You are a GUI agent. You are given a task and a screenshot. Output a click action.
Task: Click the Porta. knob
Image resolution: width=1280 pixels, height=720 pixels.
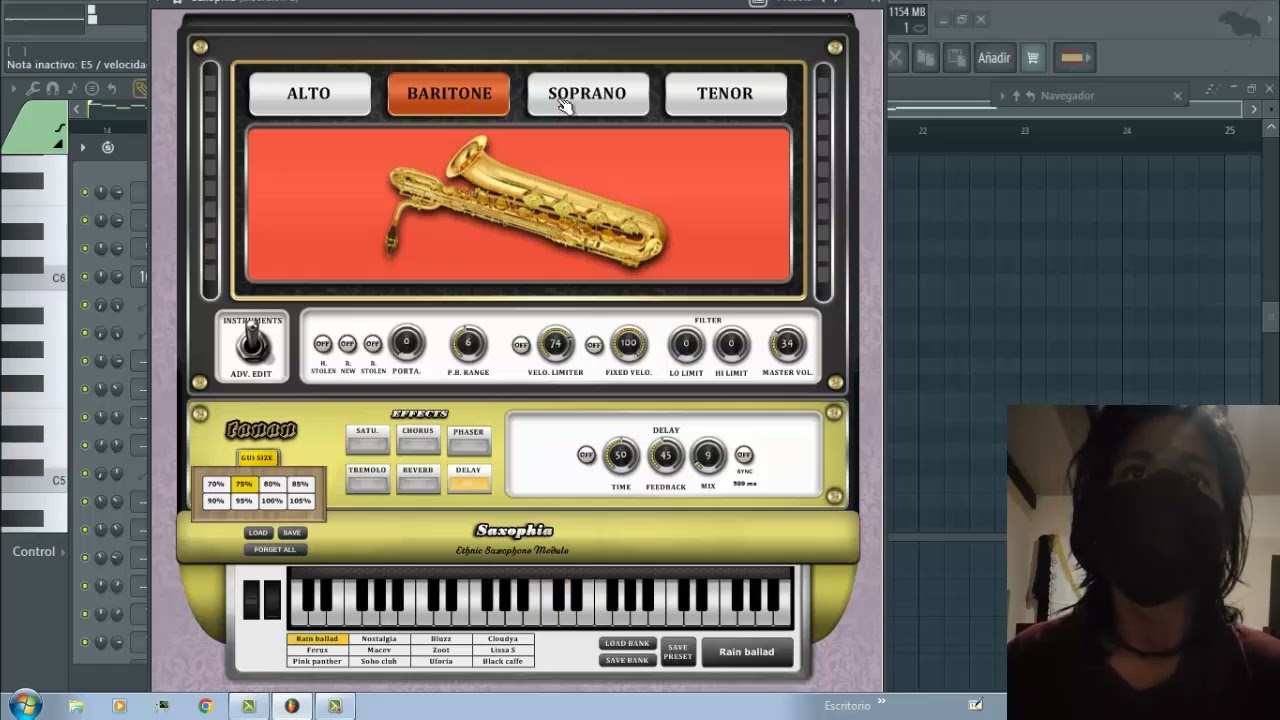[x=406, y=343]
